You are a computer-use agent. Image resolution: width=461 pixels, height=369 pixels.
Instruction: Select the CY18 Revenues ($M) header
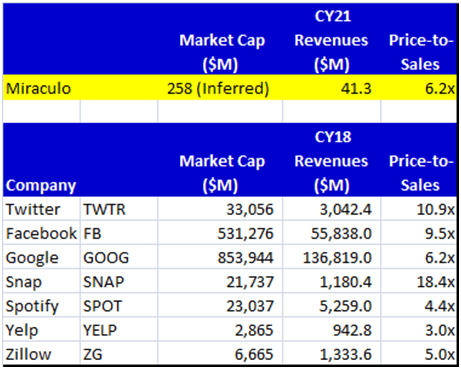coord(331,161)
